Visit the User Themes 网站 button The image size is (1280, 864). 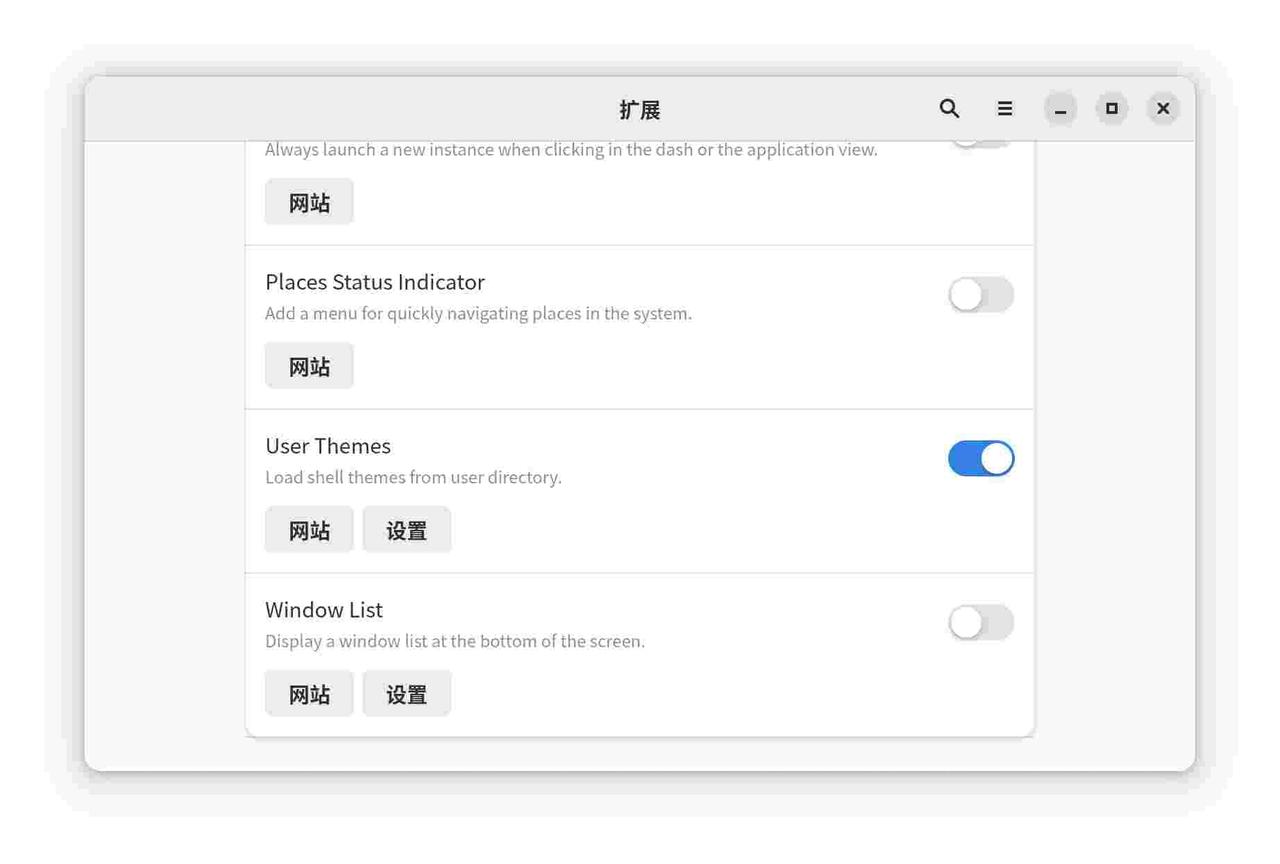309,530
